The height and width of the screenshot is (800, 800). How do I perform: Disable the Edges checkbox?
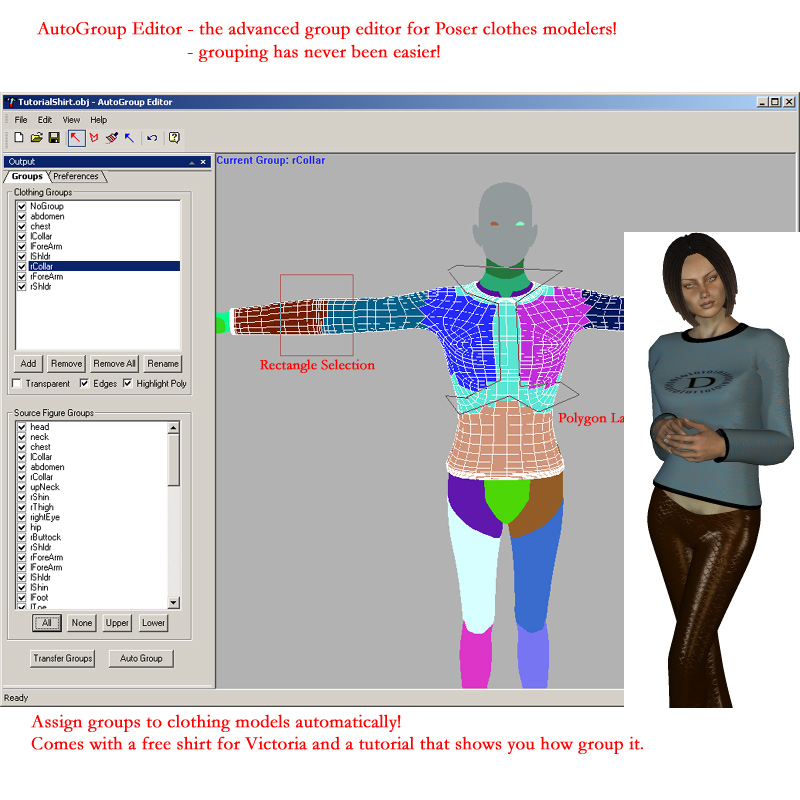tap(84, 383)
